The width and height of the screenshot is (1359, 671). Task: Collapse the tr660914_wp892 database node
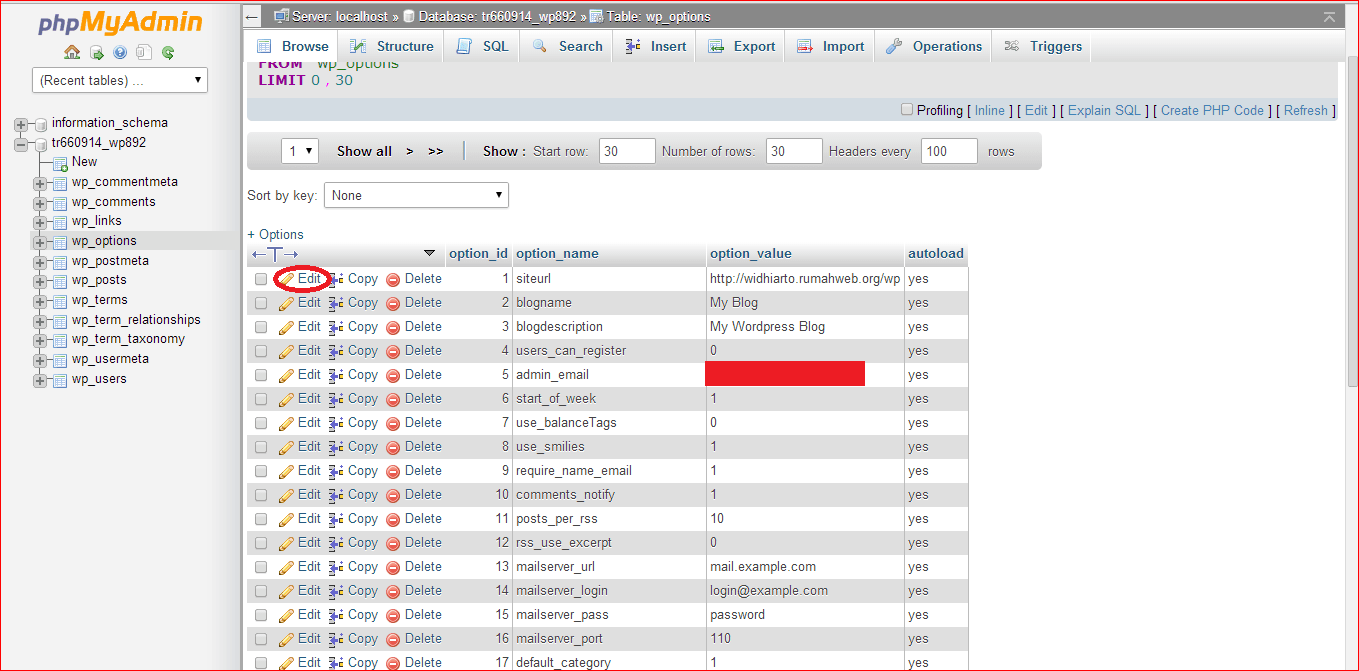tap(21, 144)
